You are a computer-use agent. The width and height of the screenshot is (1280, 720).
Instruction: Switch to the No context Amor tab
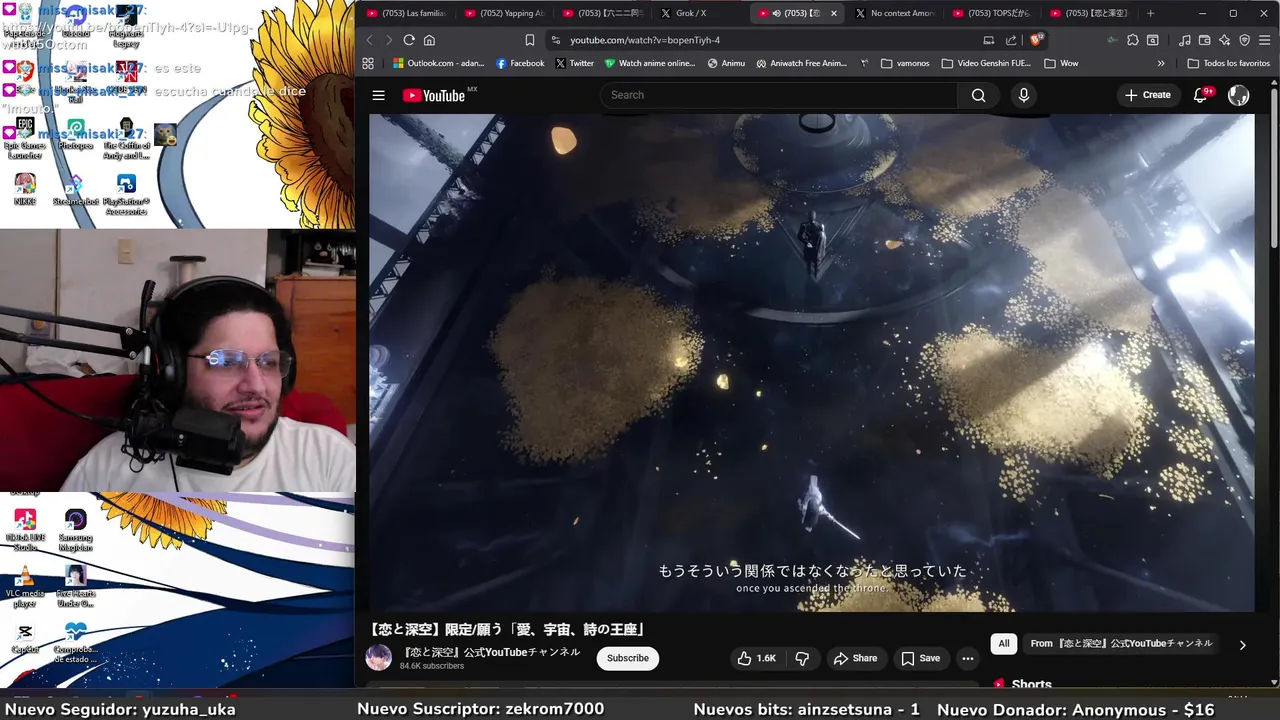(895, 13)
